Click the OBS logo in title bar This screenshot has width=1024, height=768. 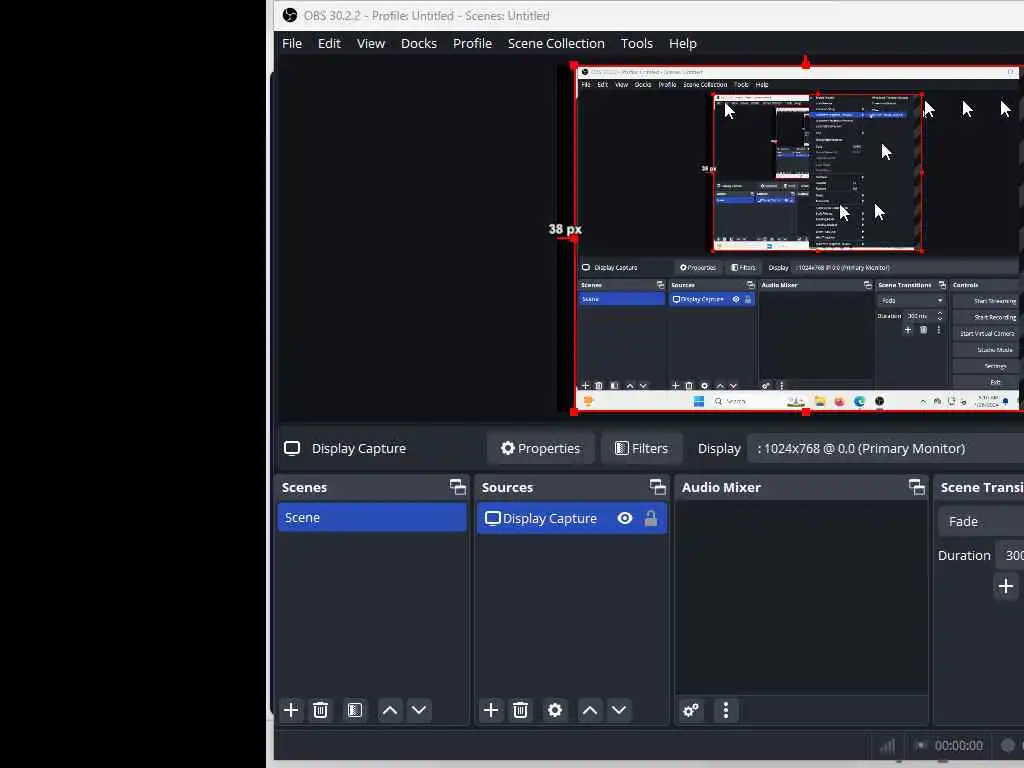point(290,15)
